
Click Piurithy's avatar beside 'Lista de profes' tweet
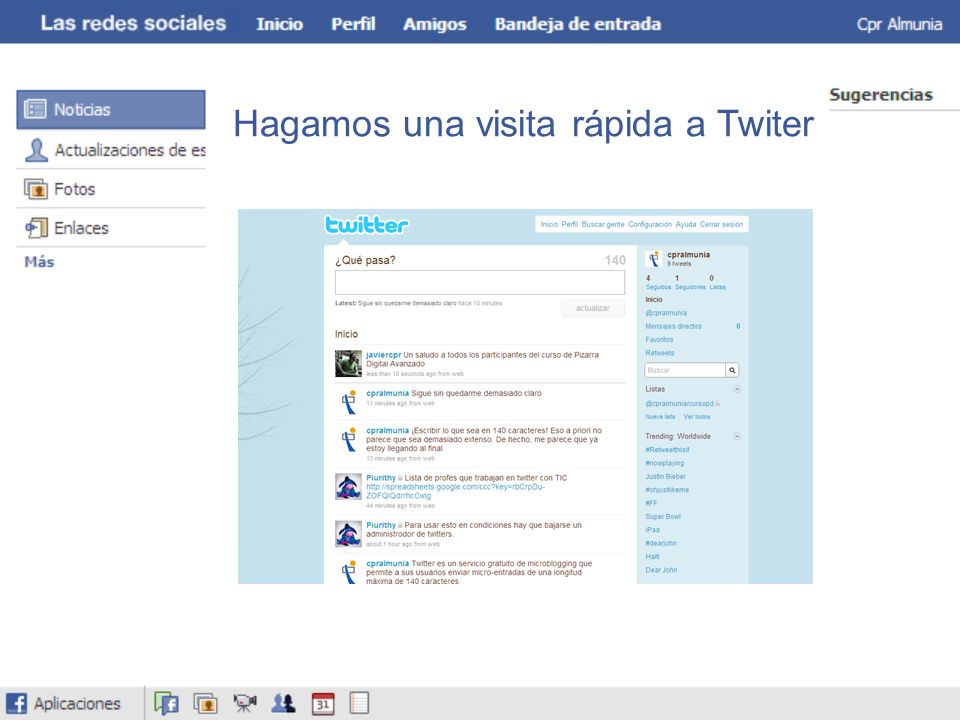tap(348, 487)
